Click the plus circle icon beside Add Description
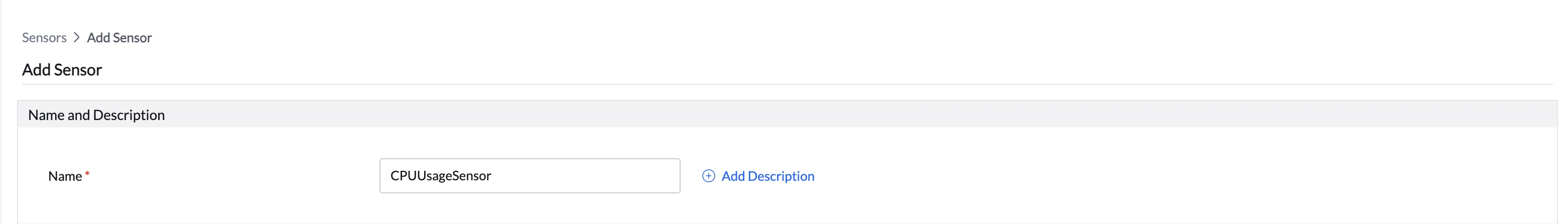This screenshot has width=1568, height=224. (708, 176)
